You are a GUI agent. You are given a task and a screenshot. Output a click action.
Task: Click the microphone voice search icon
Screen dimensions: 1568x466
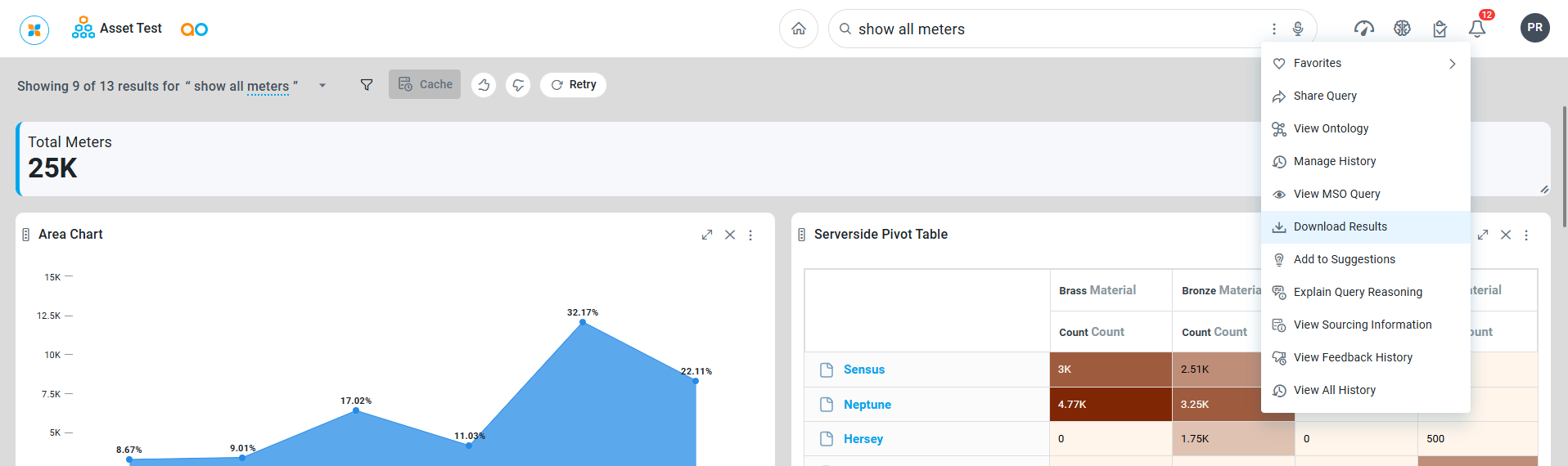pos(1298,29)
